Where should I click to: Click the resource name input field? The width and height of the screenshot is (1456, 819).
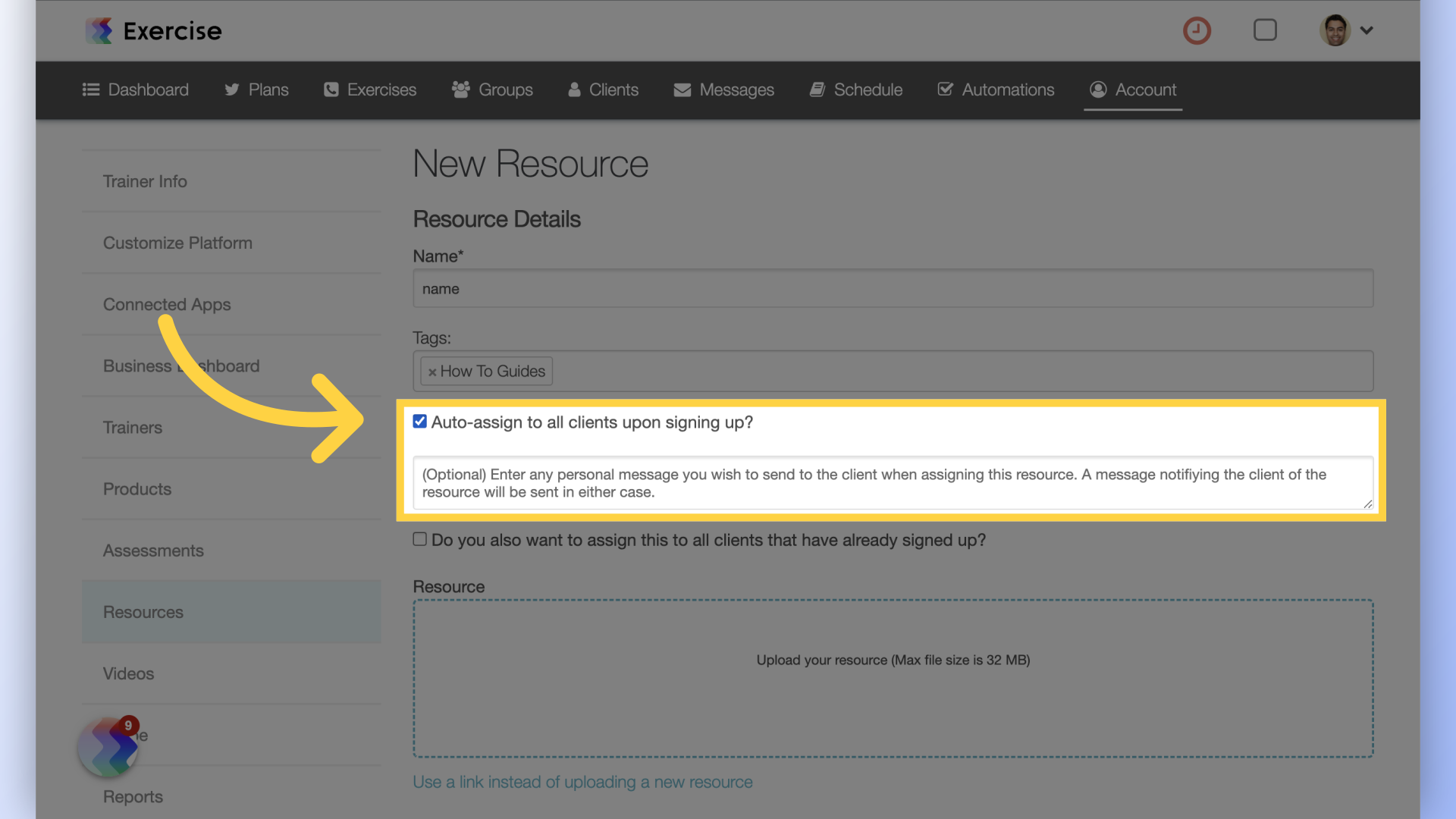(893, 288)
